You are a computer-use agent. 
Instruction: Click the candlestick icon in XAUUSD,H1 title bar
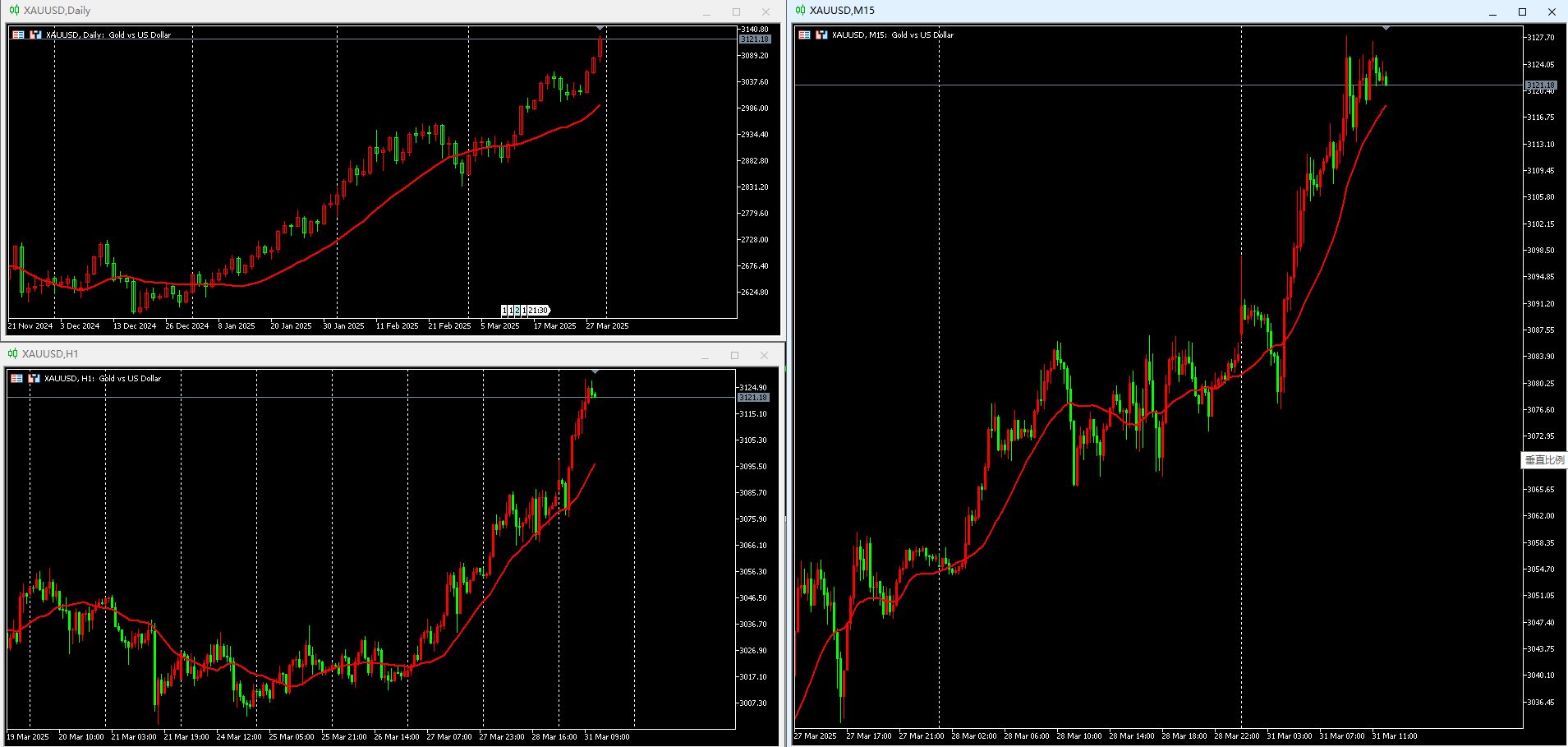point(12,354)
